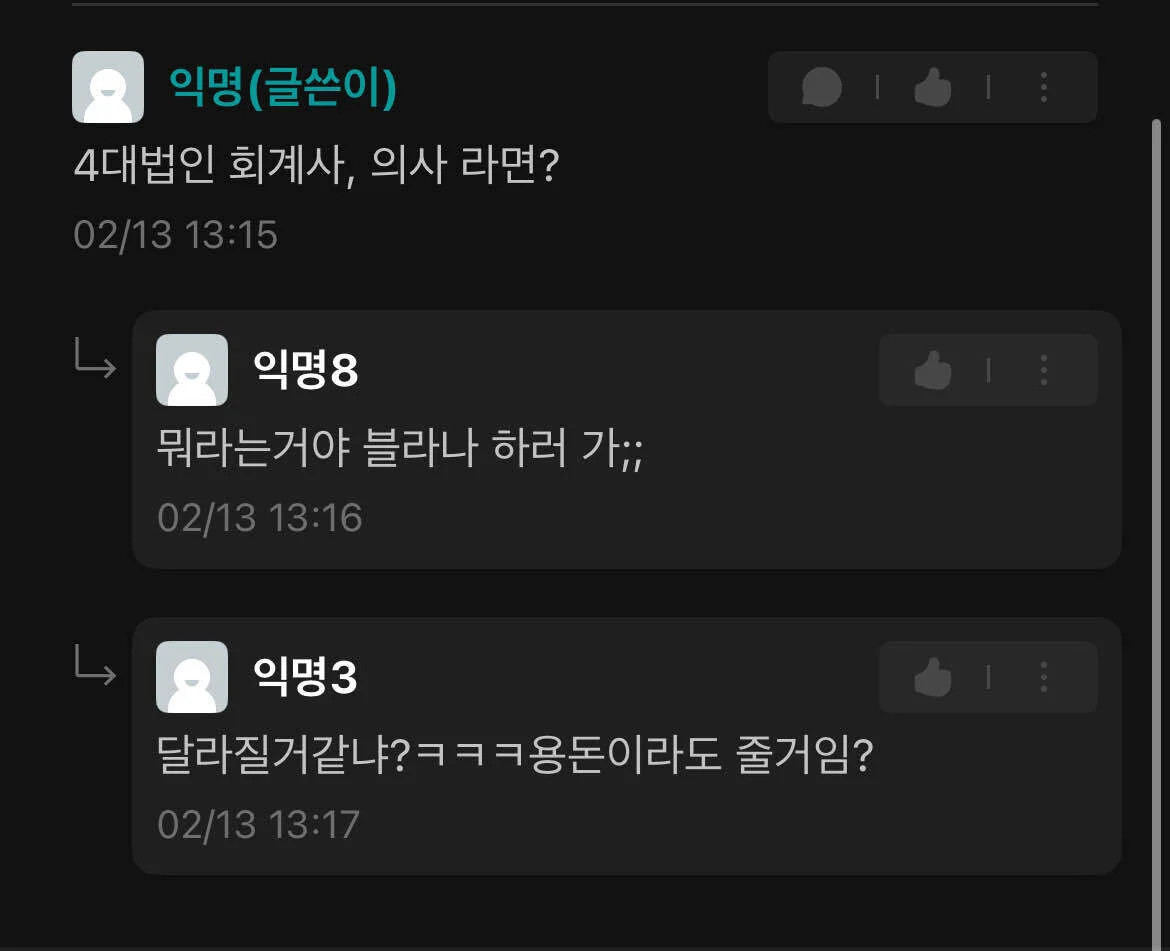This screenshot has width=1170, height=951.
Task: Click 익명8's profile avatar
Action: point(192,370)
